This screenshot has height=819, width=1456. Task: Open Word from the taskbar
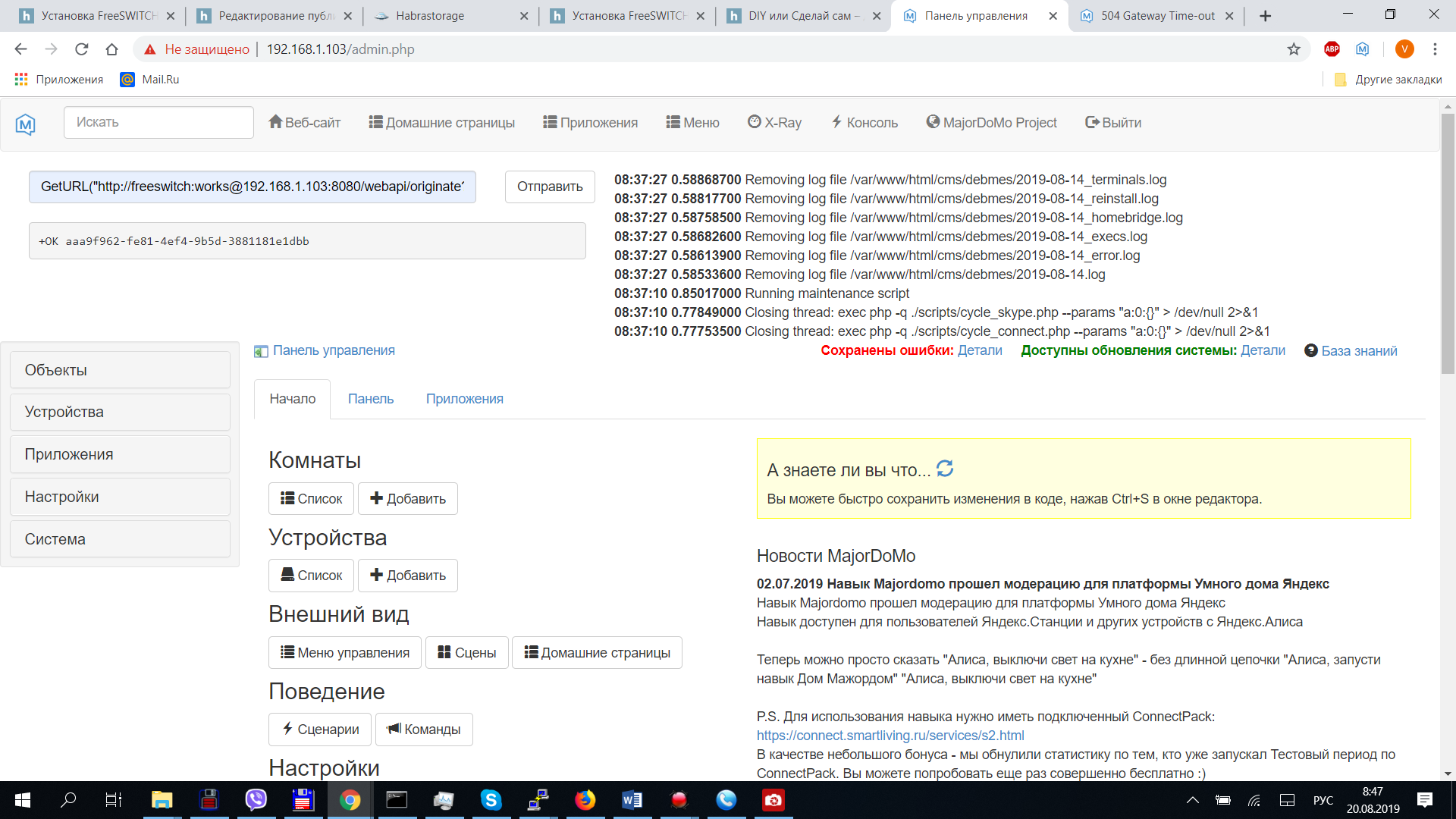[632, 800]
